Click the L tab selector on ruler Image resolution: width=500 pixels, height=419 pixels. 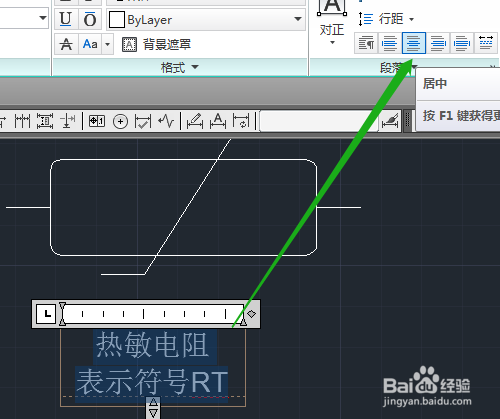tap(46, 314)
